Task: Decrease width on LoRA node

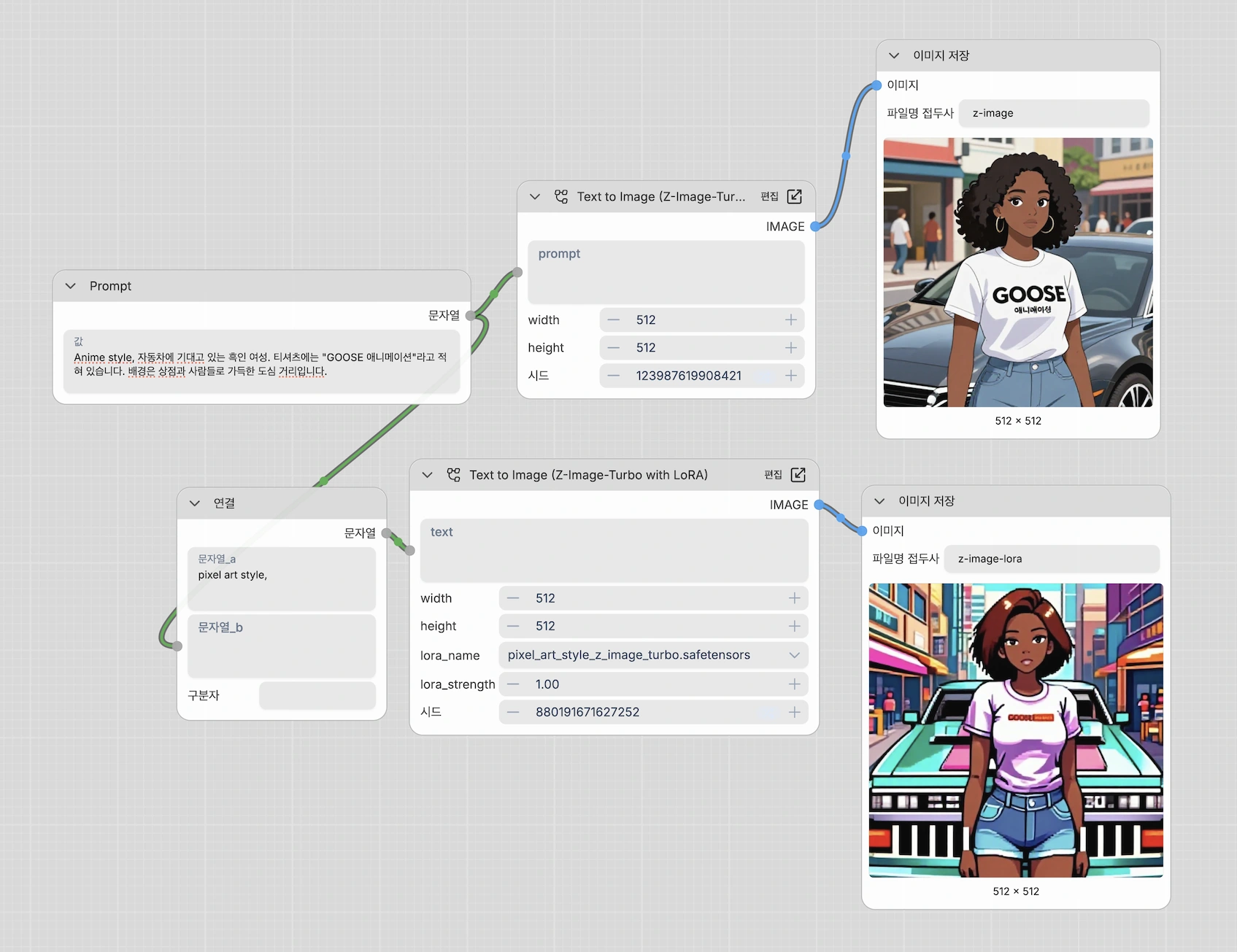Action: click(513, 598)
